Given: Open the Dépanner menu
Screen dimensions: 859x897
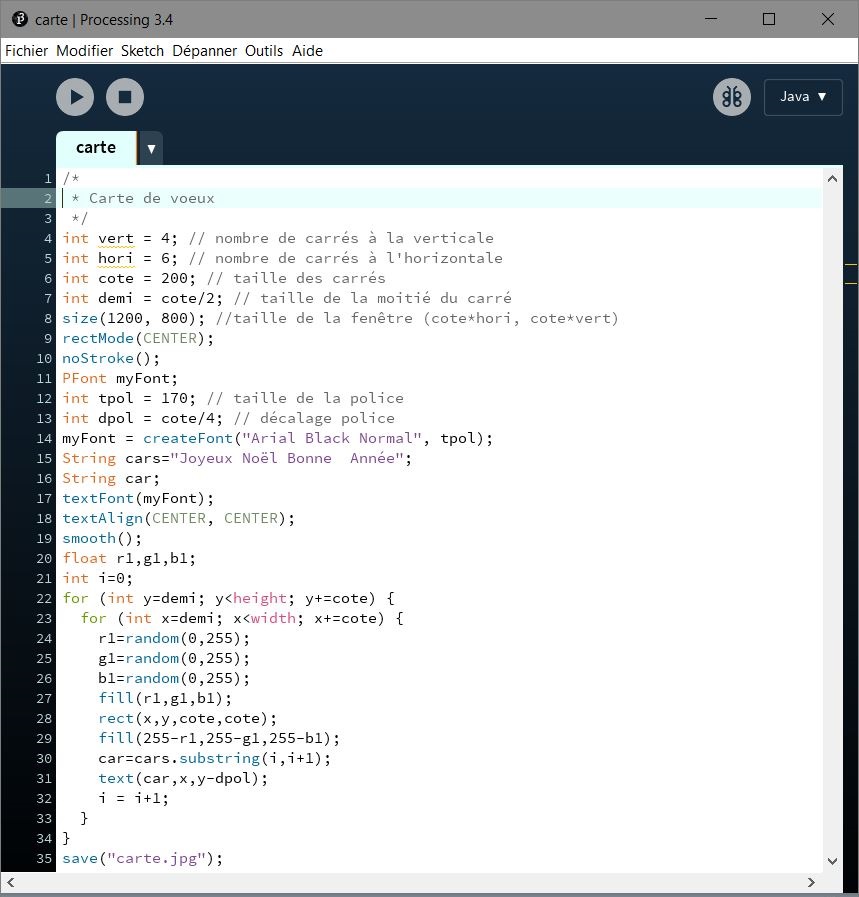Looking at the screenshot, I should pyautogui.click(x=204, y=51).
